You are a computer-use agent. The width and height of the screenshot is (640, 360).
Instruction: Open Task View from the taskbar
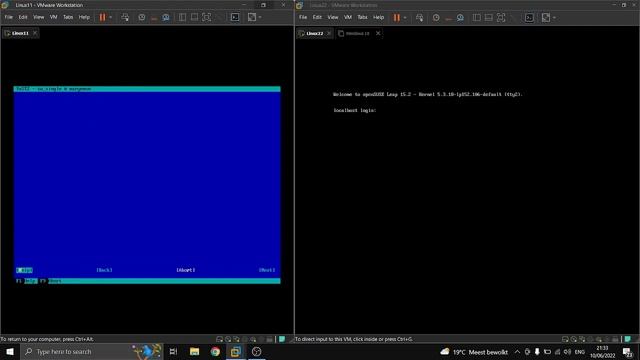(x=173, y=351)
